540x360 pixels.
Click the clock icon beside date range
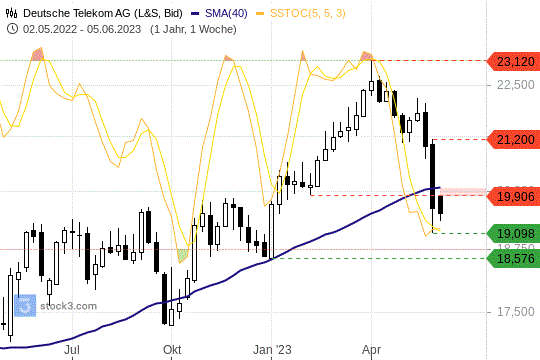click(12, 29)
